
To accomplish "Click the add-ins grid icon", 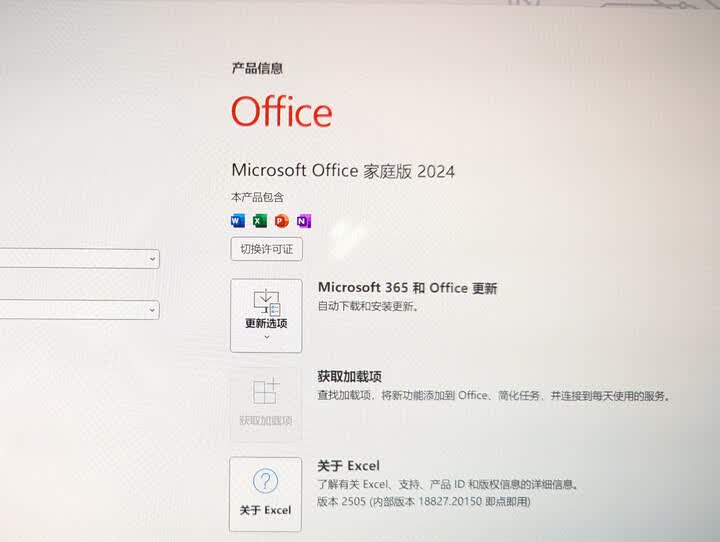I will (x=266, y=391).
